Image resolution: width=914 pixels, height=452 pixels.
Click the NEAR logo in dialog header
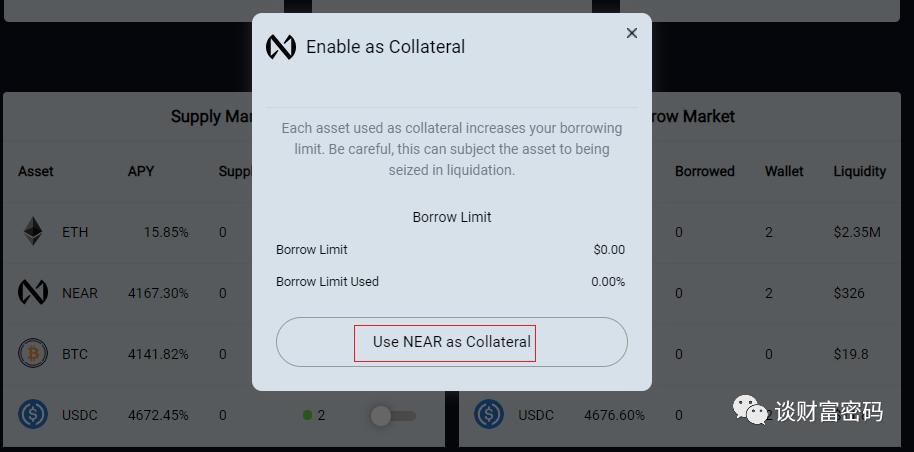pyautogui.click(x=281, y=47)
